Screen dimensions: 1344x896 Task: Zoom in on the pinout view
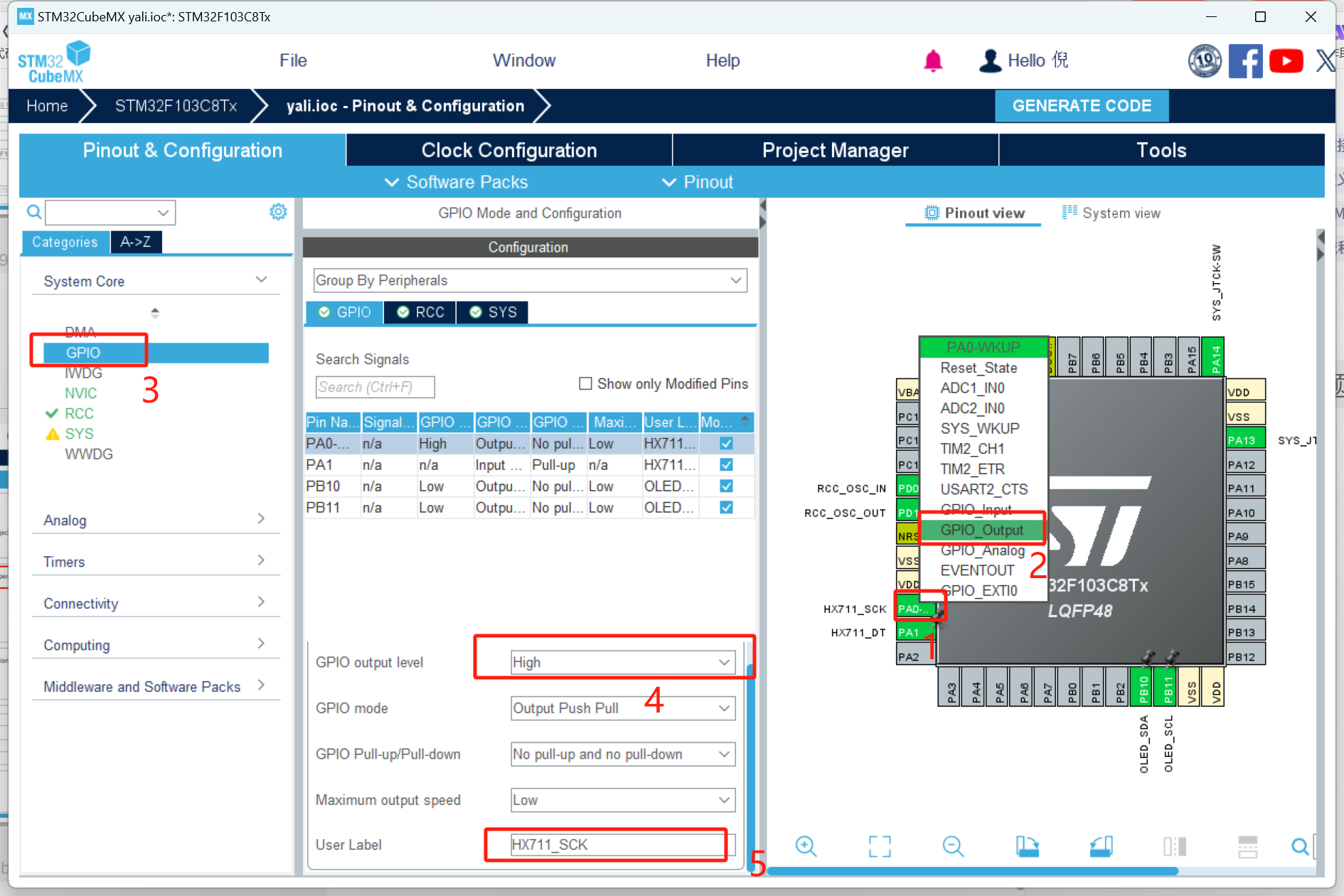[x=806, y=846]
